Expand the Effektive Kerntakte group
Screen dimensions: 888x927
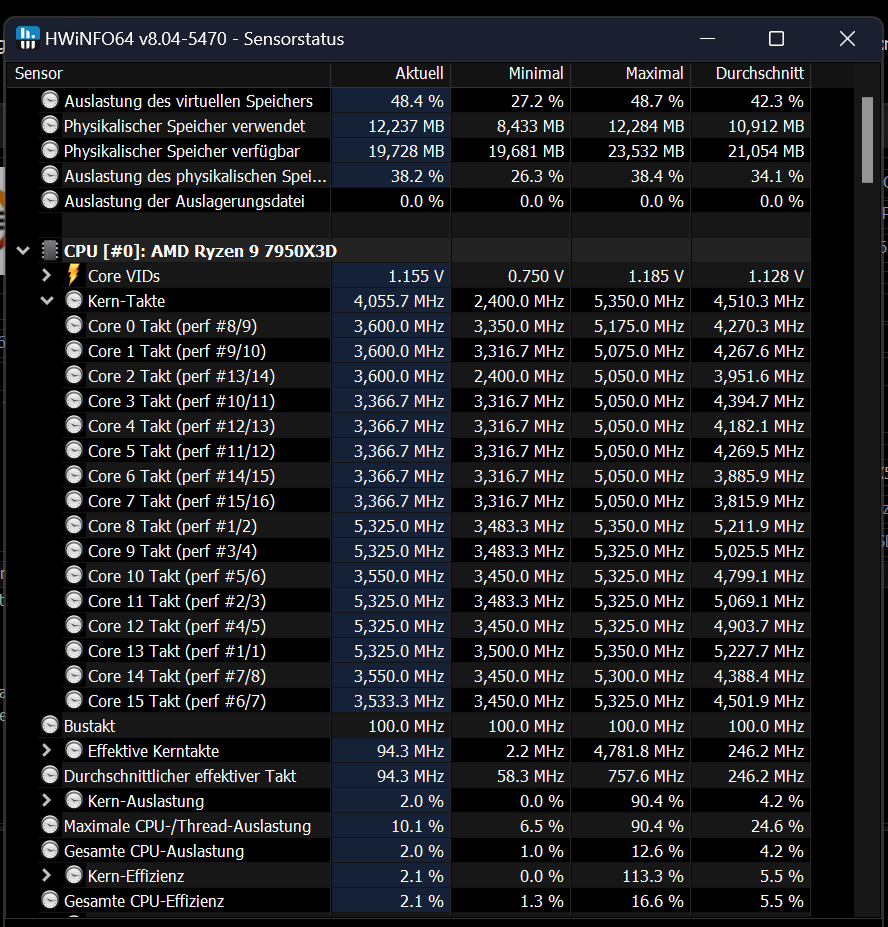(47, 750)
